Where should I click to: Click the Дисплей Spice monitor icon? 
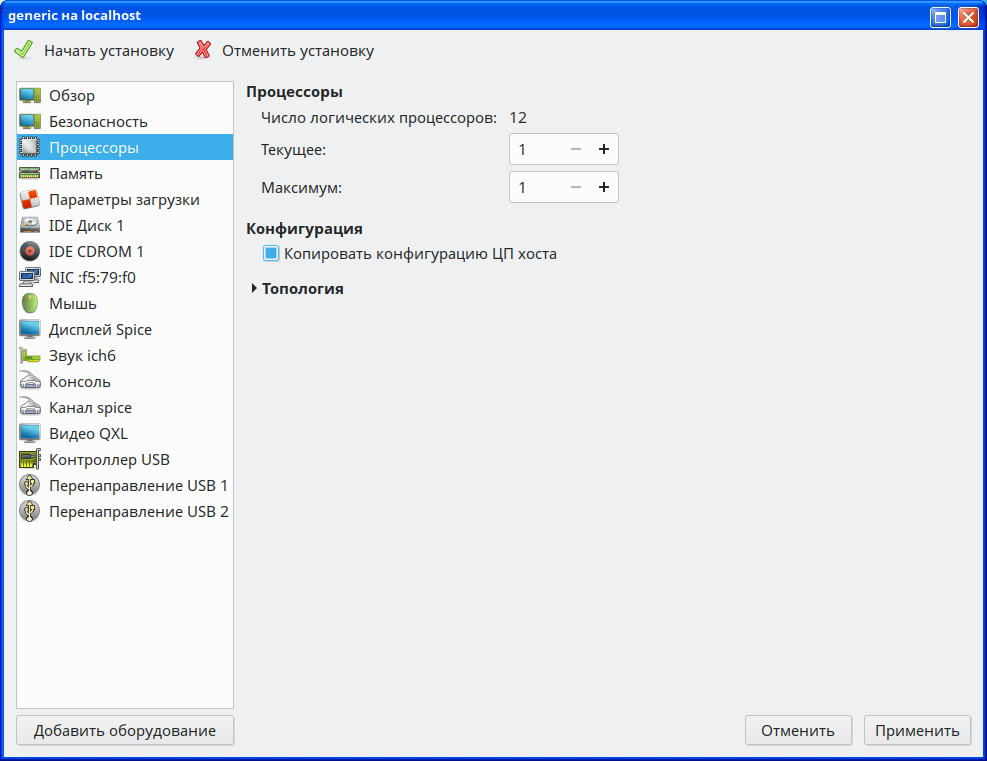point(30,329)
